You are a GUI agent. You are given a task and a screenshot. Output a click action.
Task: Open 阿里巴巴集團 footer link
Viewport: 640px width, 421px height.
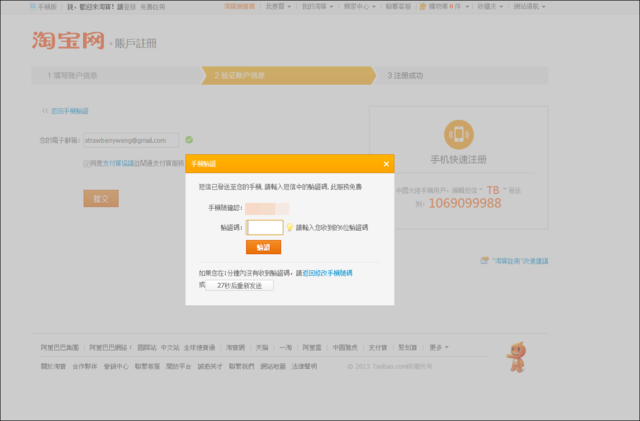60,347
